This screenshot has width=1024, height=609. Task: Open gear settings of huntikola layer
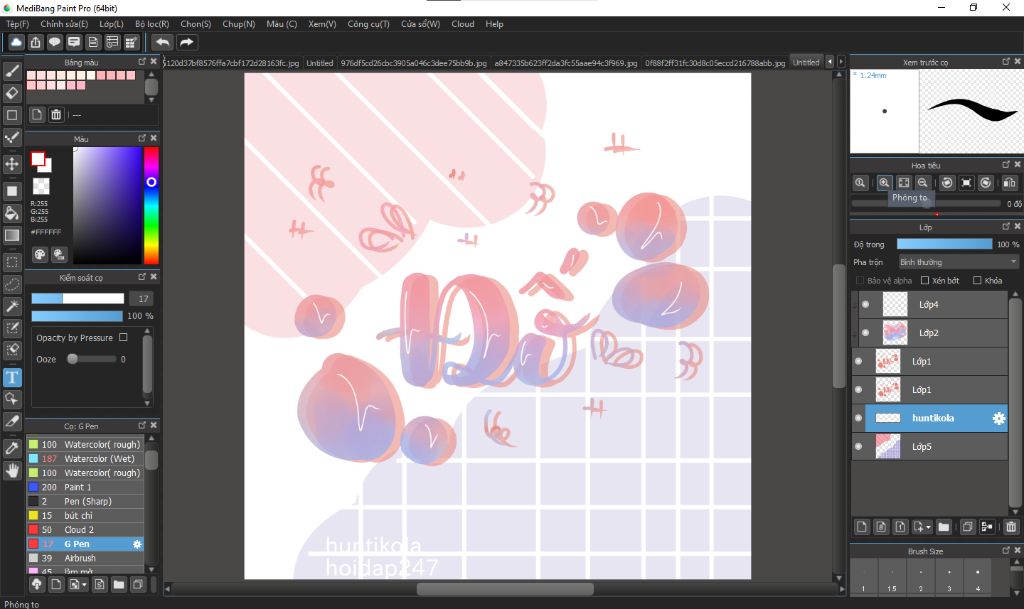tap(999, 418)
